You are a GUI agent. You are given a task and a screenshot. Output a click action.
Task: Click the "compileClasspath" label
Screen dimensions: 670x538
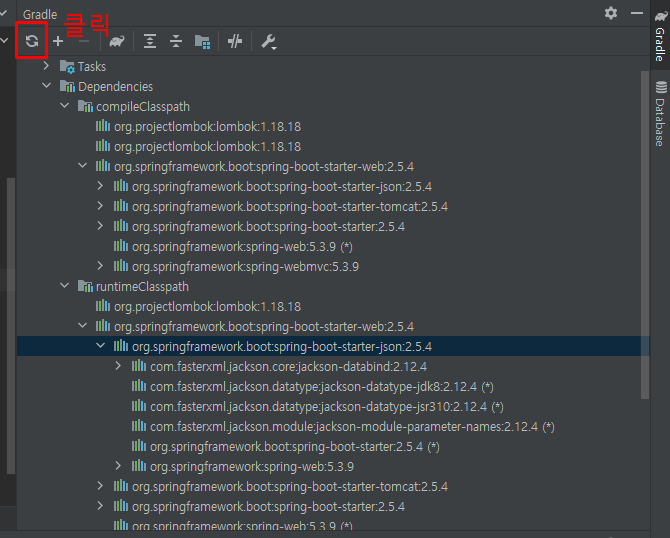tap(143, 107)
